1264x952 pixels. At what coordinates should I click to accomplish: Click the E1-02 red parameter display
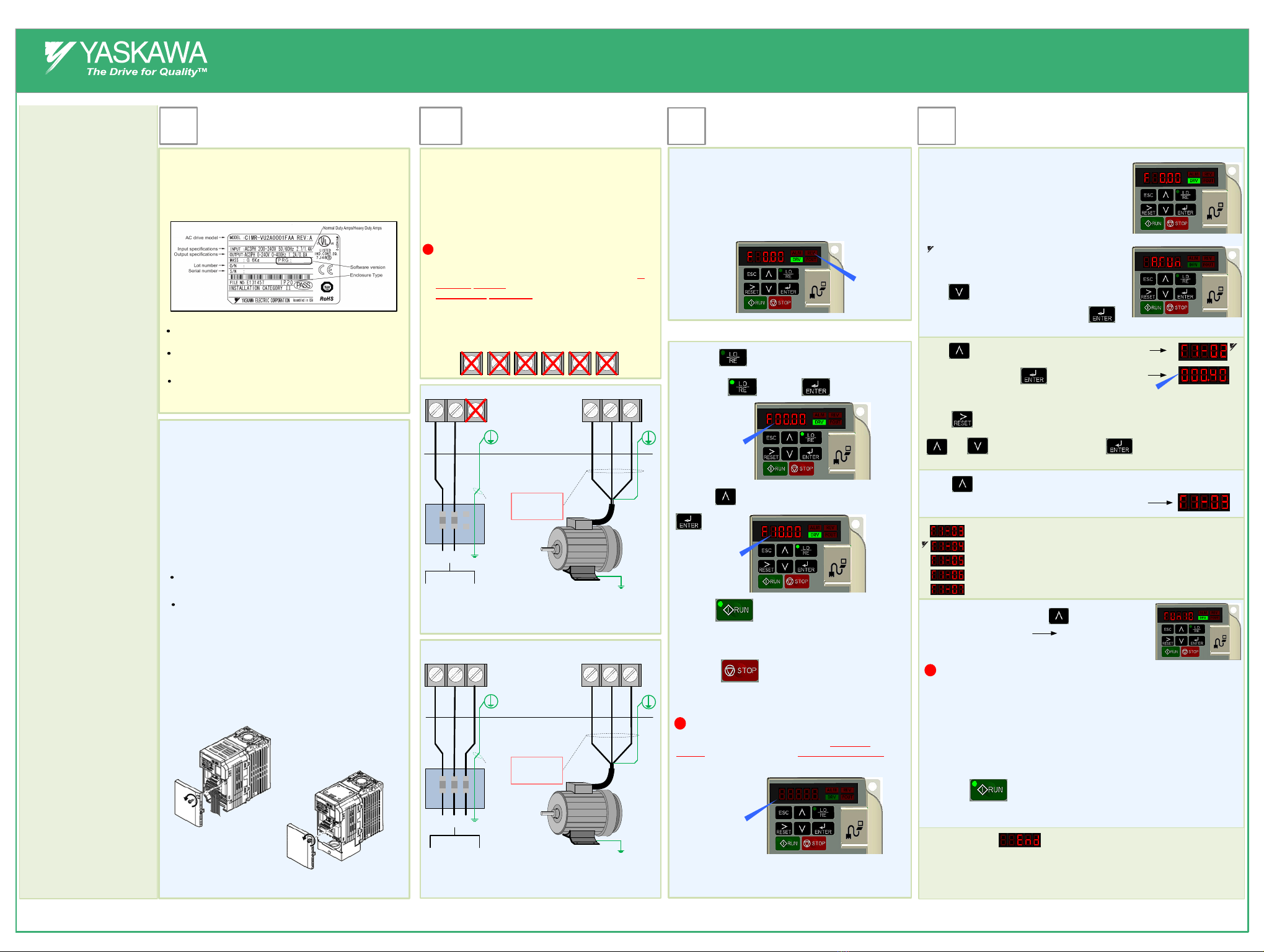1203,351
